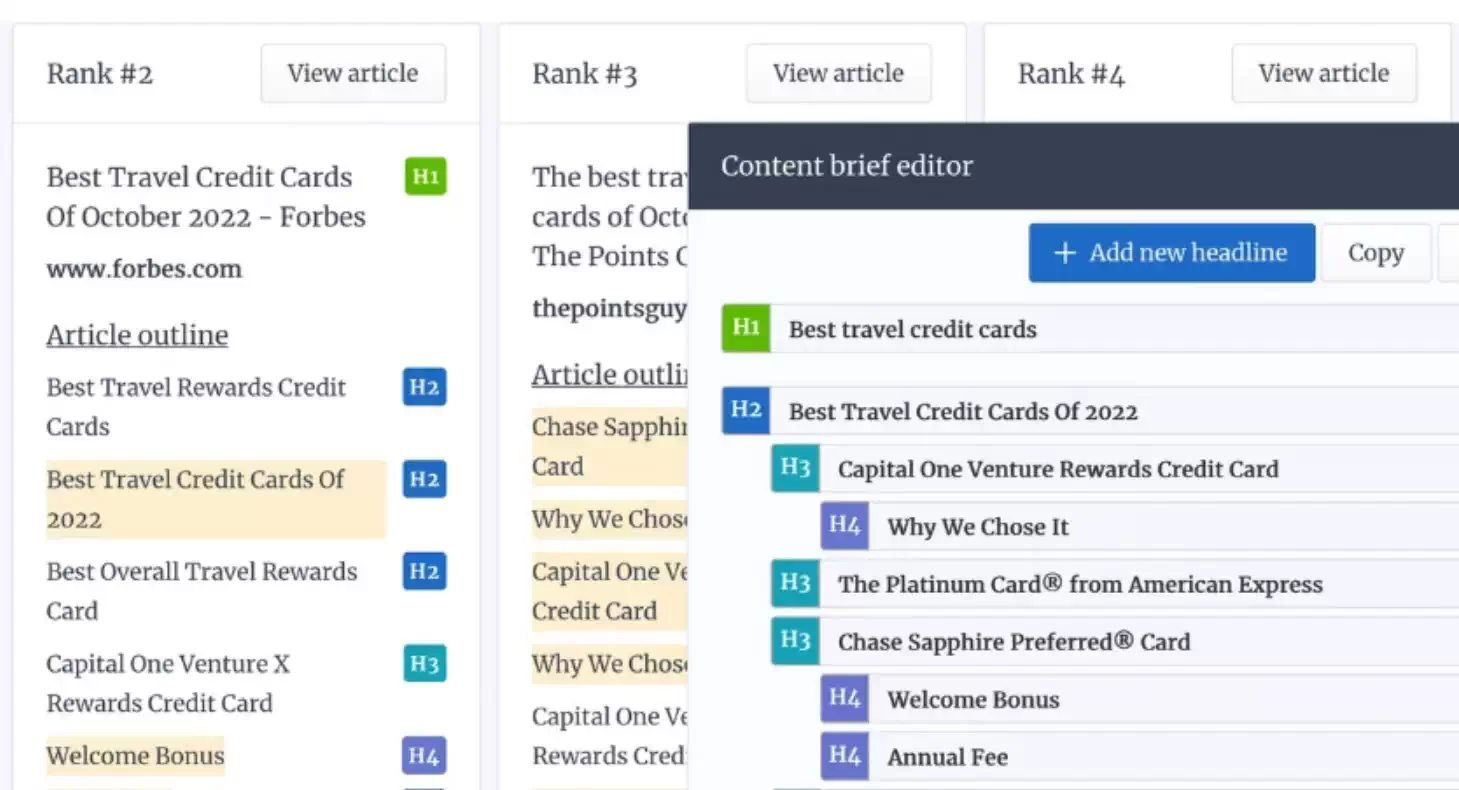Click Content brief editor title
1459x790 pixels.
pos(847,166)
